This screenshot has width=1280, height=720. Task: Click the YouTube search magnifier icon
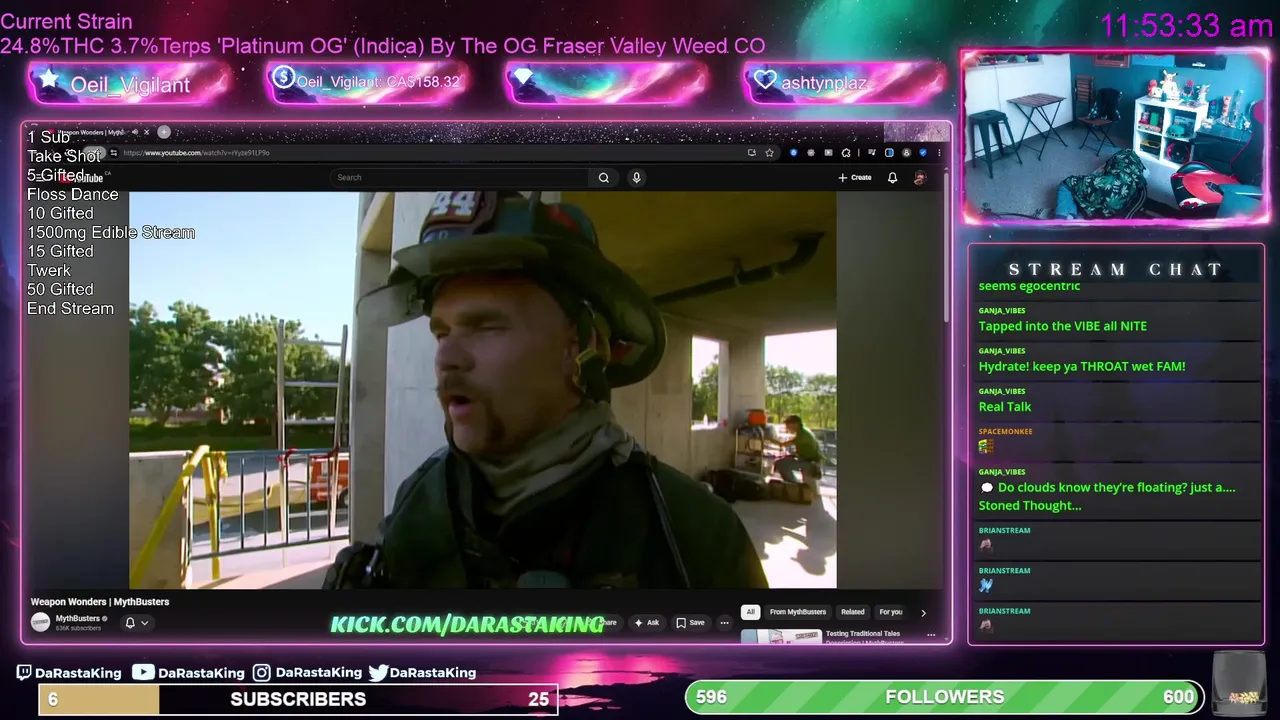pyautogui.click(x=603, y=177)
